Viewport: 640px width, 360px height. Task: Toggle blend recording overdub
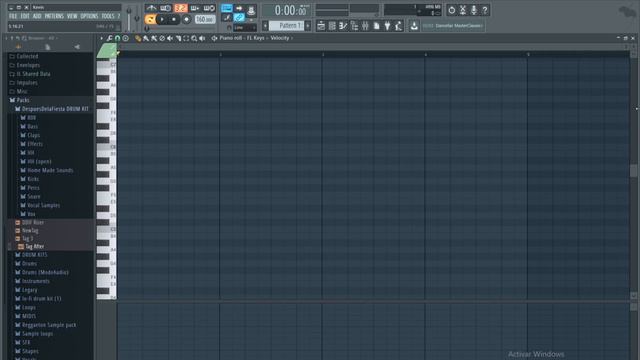195,8
